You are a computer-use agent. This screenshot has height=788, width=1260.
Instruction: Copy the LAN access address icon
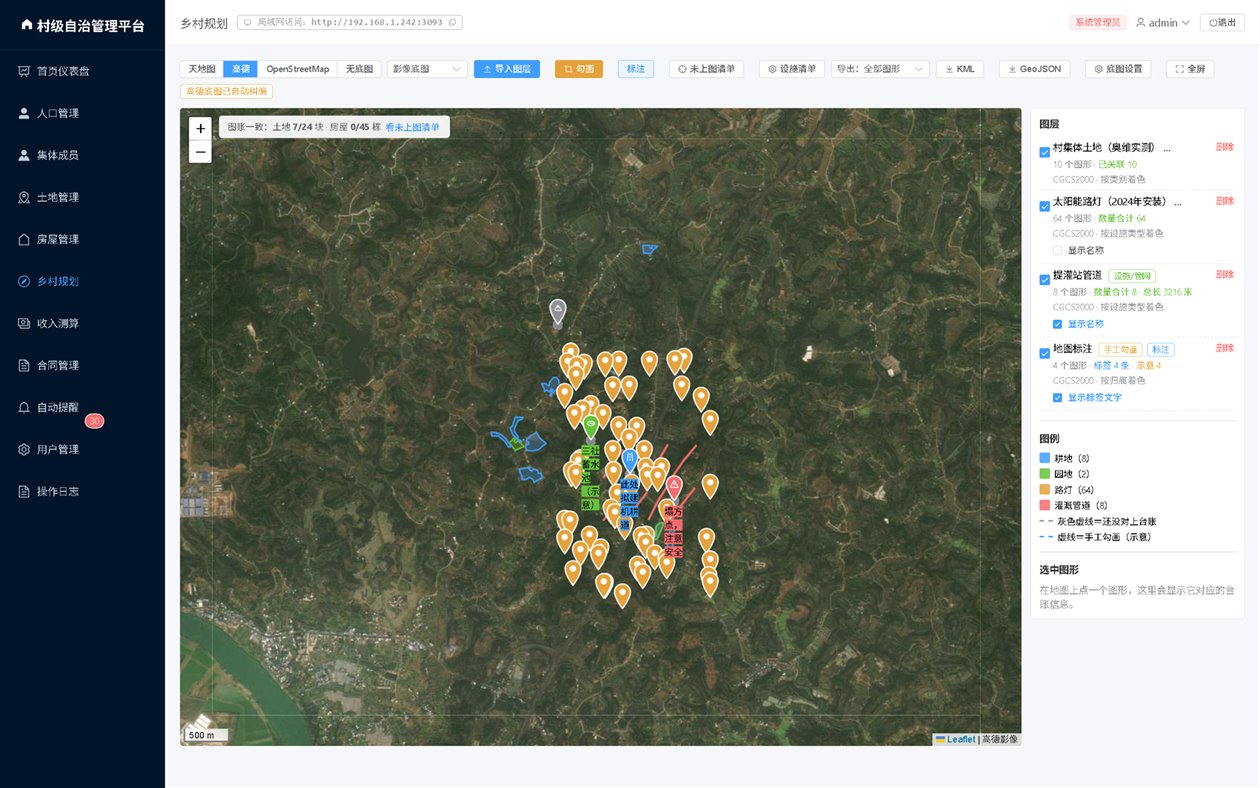[453, 22]
